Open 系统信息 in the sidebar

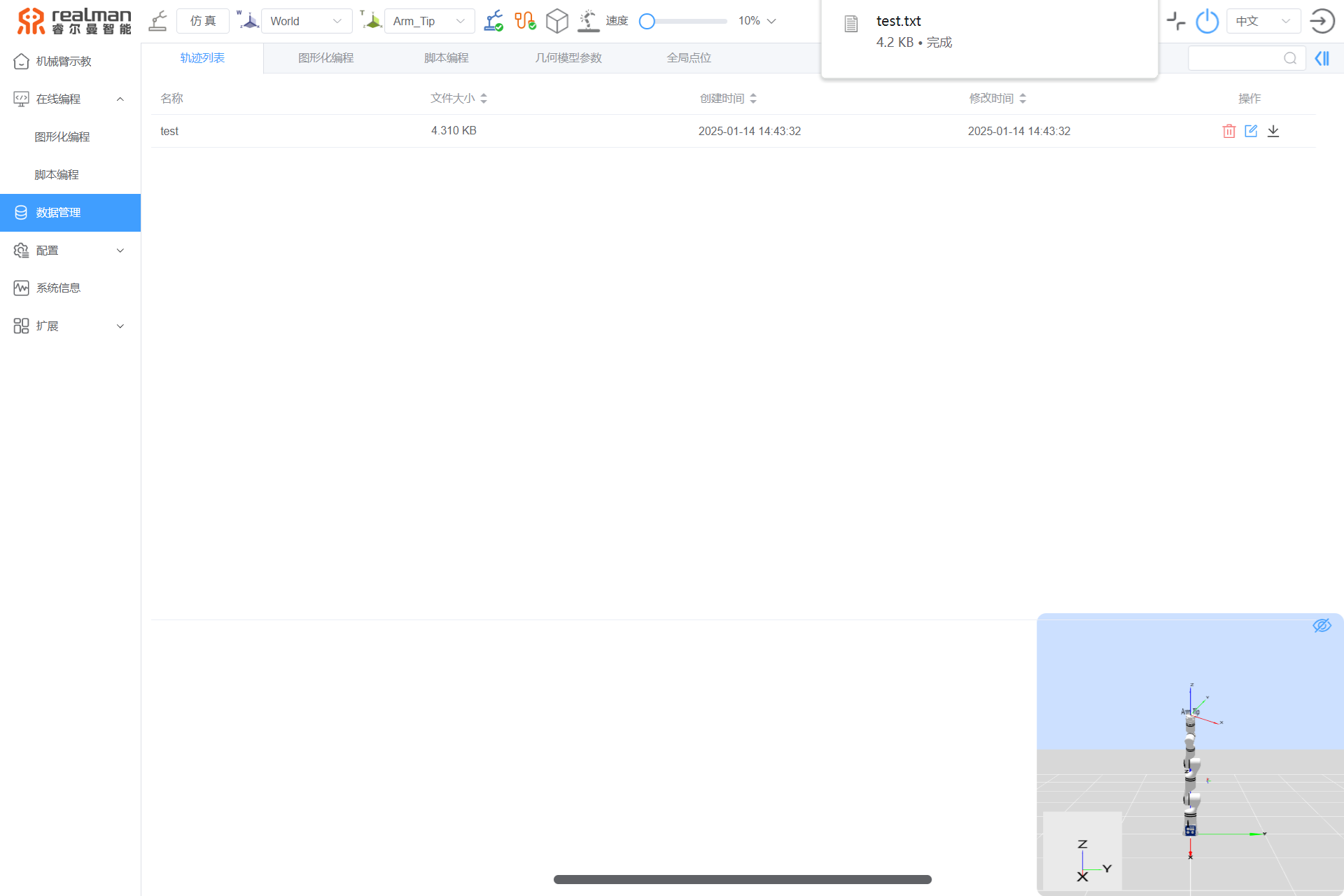(58, 288)
